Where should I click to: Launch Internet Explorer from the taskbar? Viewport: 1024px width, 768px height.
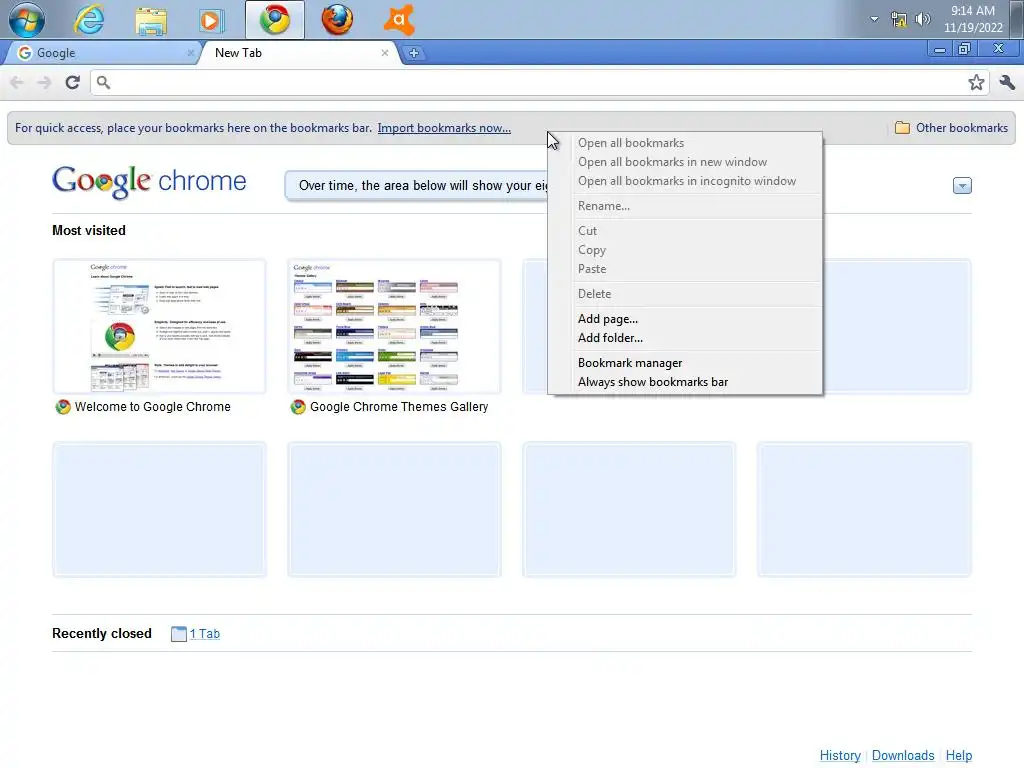coord(89,19)
